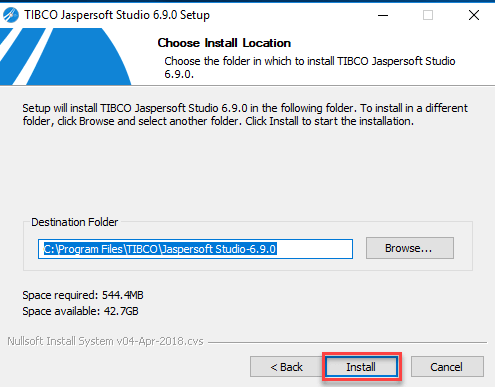This screenshot has height=387, width=495.
Task: Click the Jaspersoft Studio title bar icon
Action: pos(11,15)
